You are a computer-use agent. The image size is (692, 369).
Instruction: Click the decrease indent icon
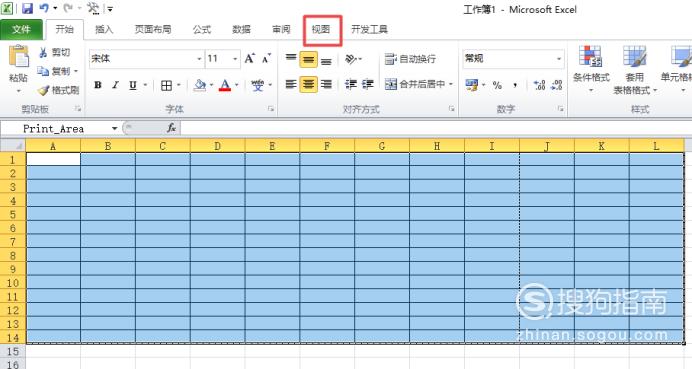[x=350, y=84]
